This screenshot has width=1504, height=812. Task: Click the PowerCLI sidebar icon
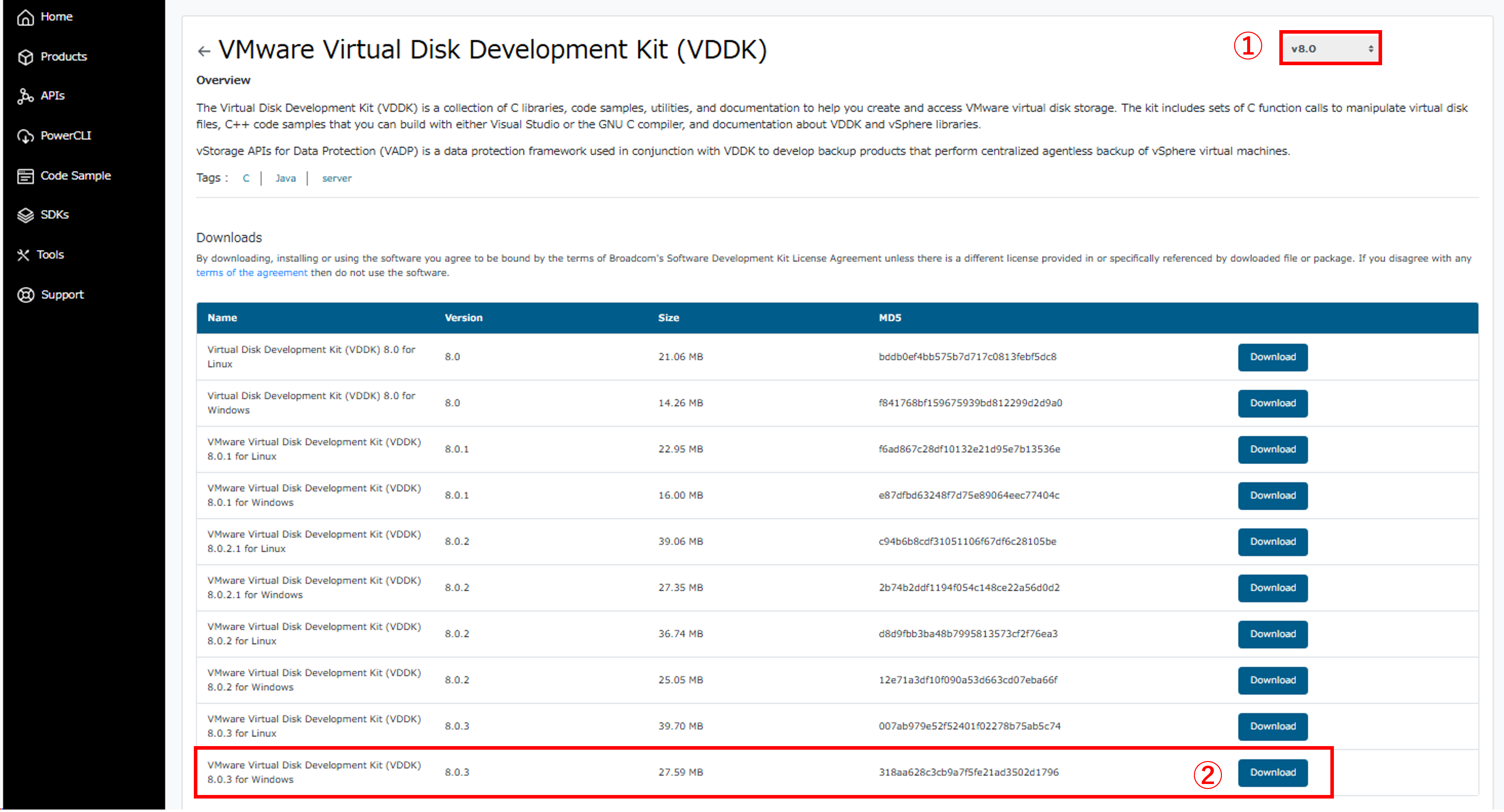click(25, 136)
